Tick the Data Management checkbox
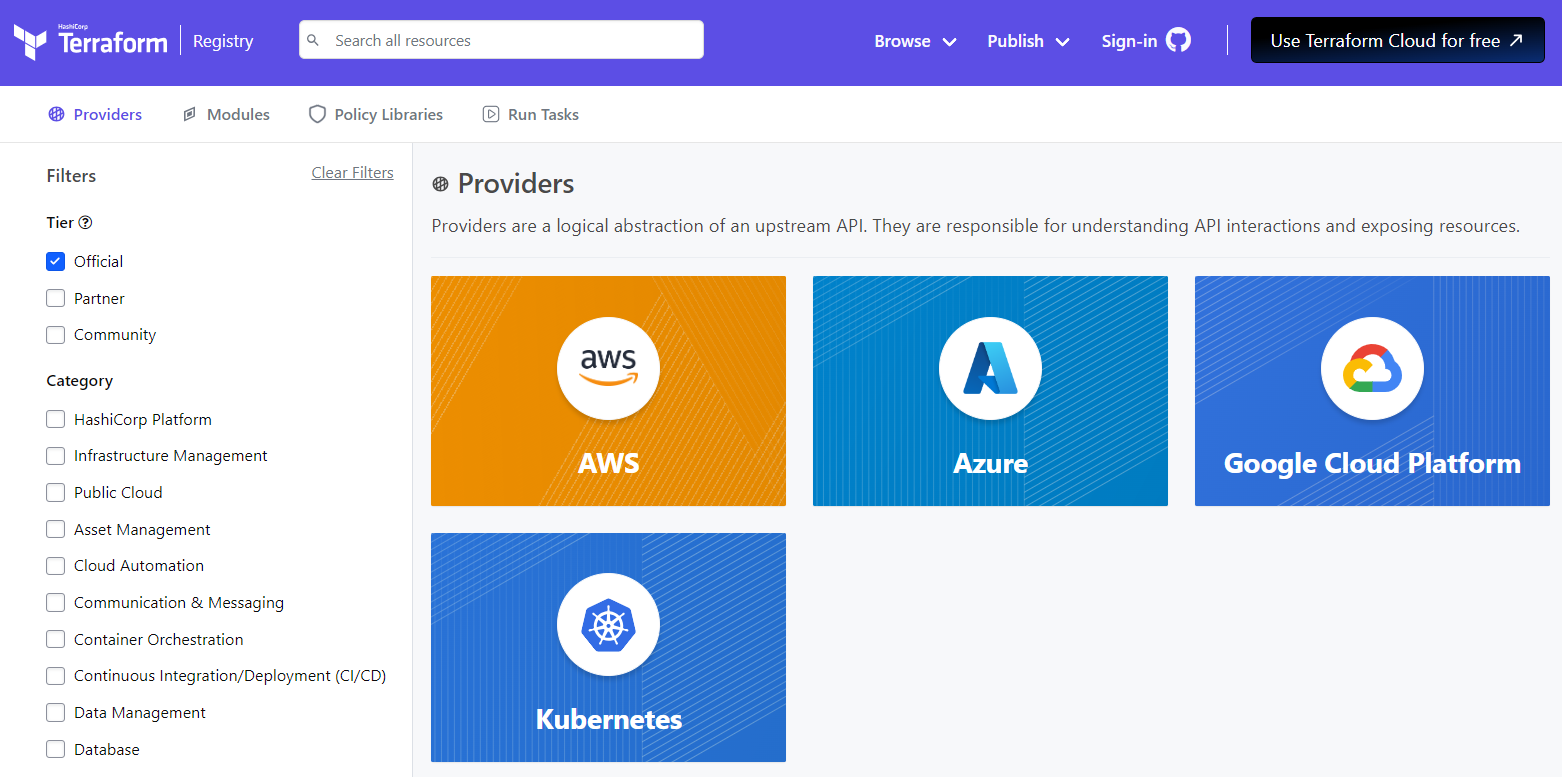The image size is (1562, 777). [56, 713]
